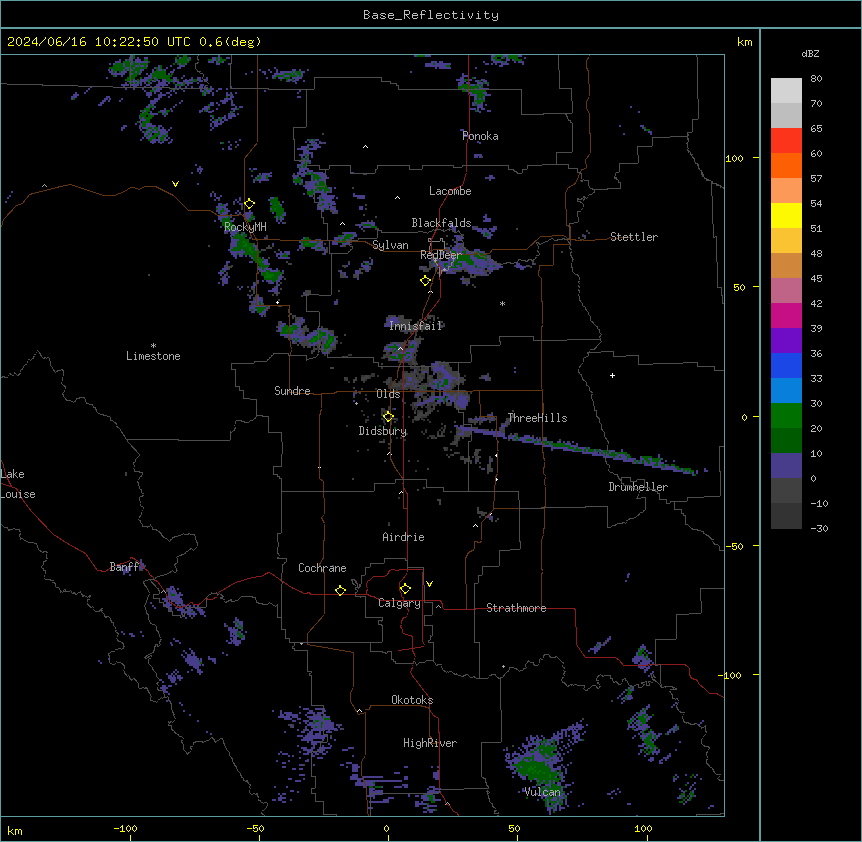Select the blue 36 dBZ color swatch
The image size is (862, 842).
(x=786, y=365)
